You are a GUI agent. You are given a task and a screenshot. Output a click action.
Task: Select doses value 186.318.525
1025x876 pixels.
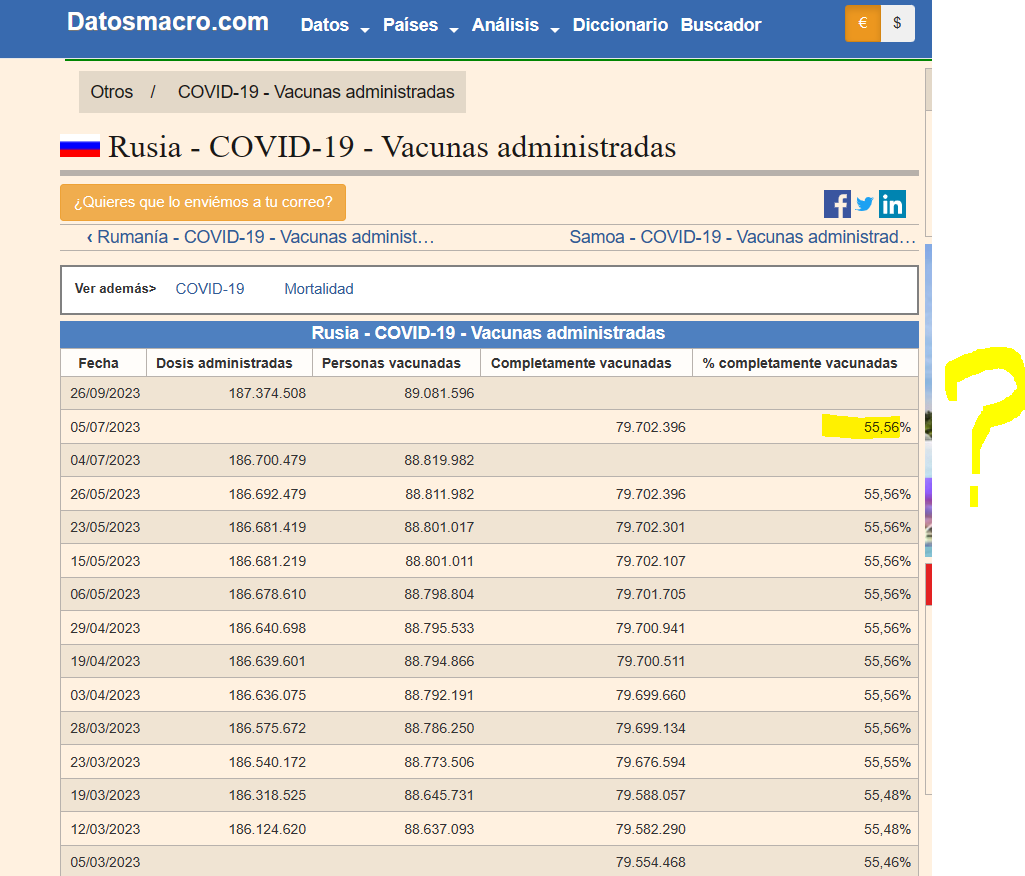point(267,795)
